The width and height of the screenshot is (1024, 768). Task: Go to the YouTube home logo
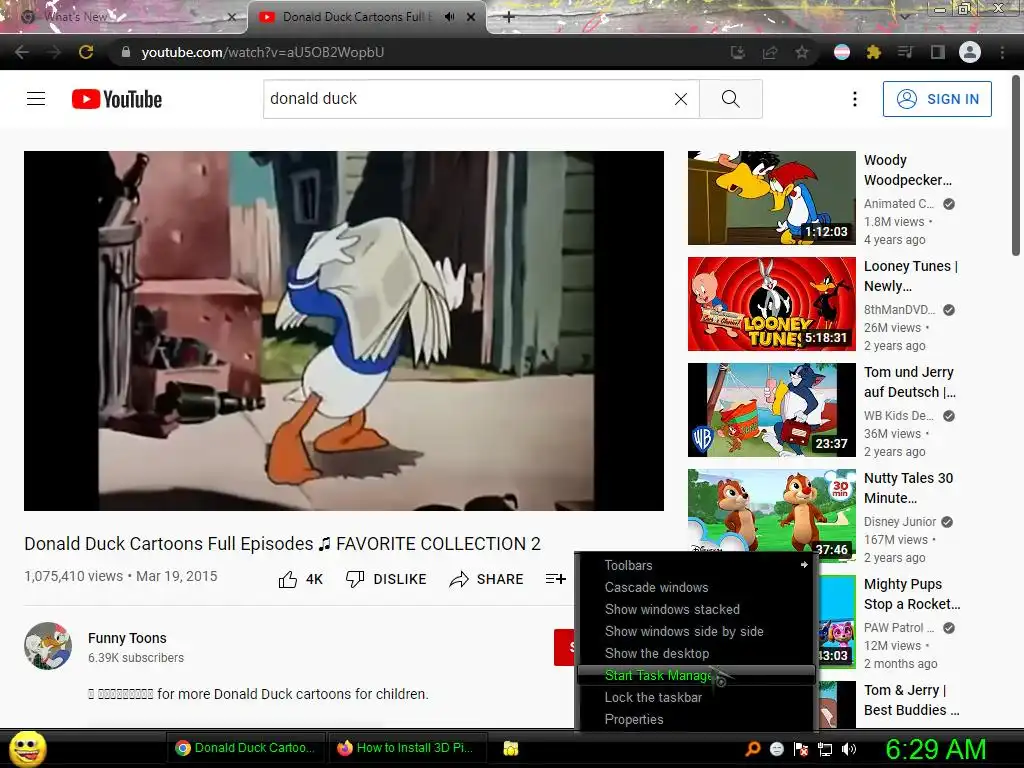tap(117, 99)
